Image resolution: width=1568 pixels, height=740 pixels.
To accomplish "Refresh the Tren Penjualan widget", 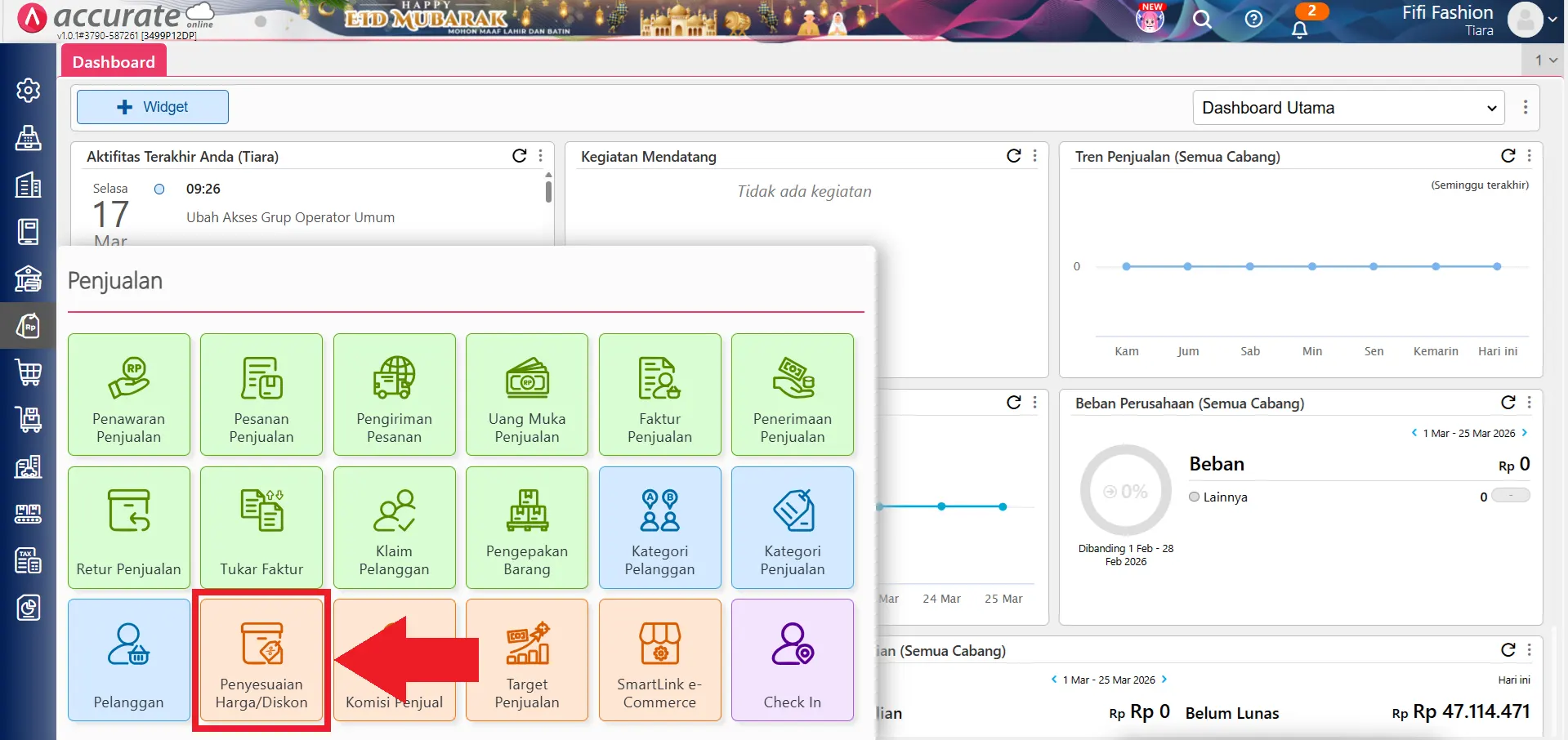I will pyautogui.click(x=1508, y=156).
